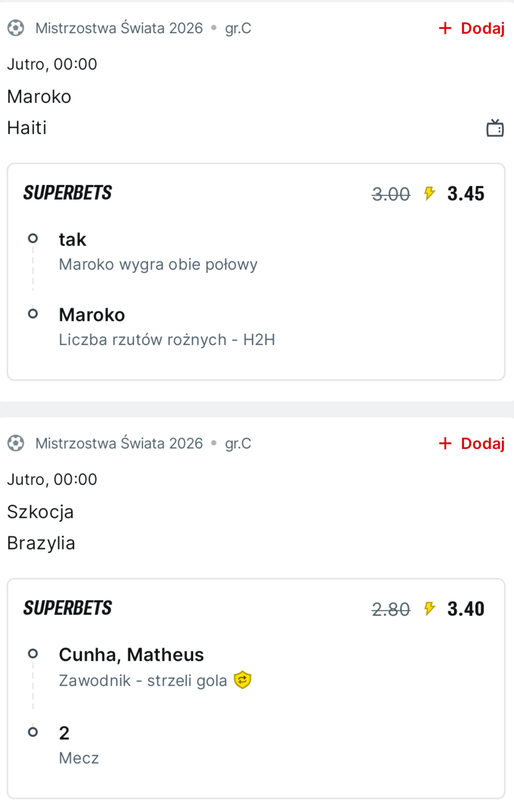Click the lightning boost icon next to 3.40
The width and height of the screenshot is (514, 800).
pyautogui.click(x=429, y=609)
